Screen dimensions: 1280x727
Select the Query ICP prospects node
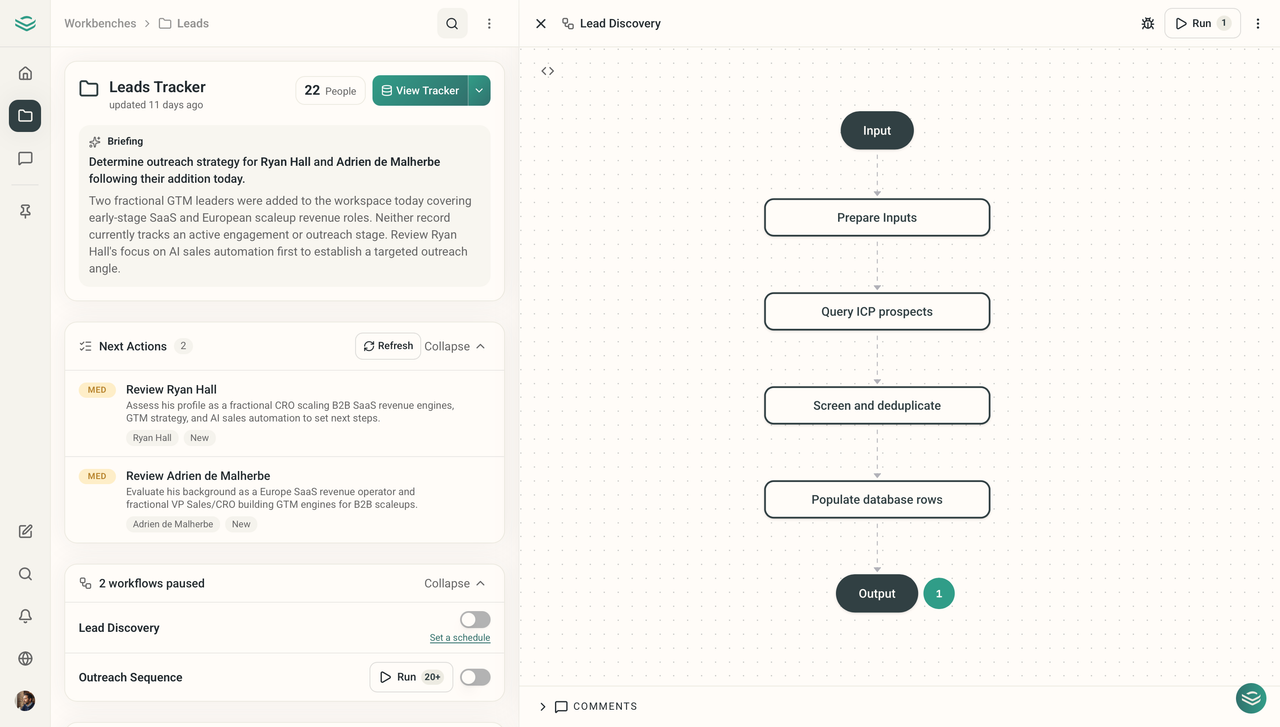click(877, 311)
